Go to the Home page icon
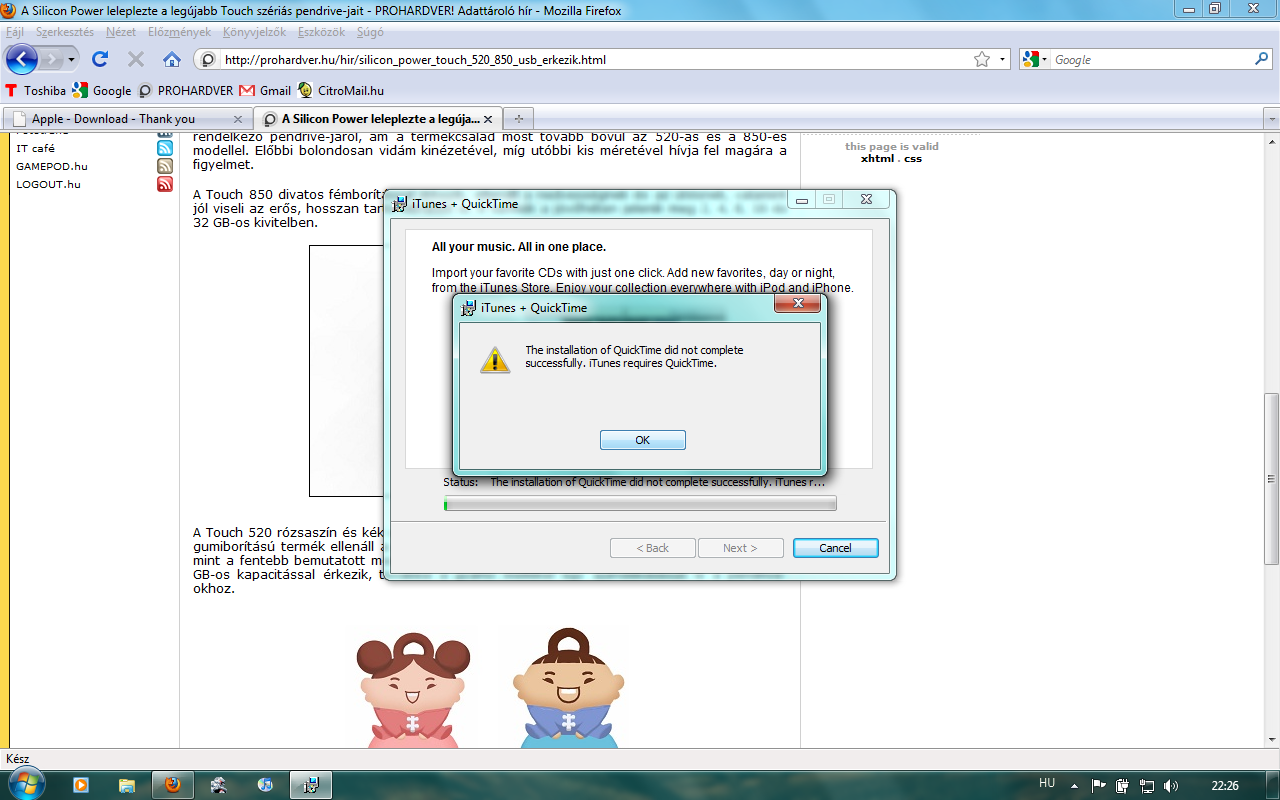Image resolution: width=1280 pixels, height=800 pixels. (x=172, y=59)
